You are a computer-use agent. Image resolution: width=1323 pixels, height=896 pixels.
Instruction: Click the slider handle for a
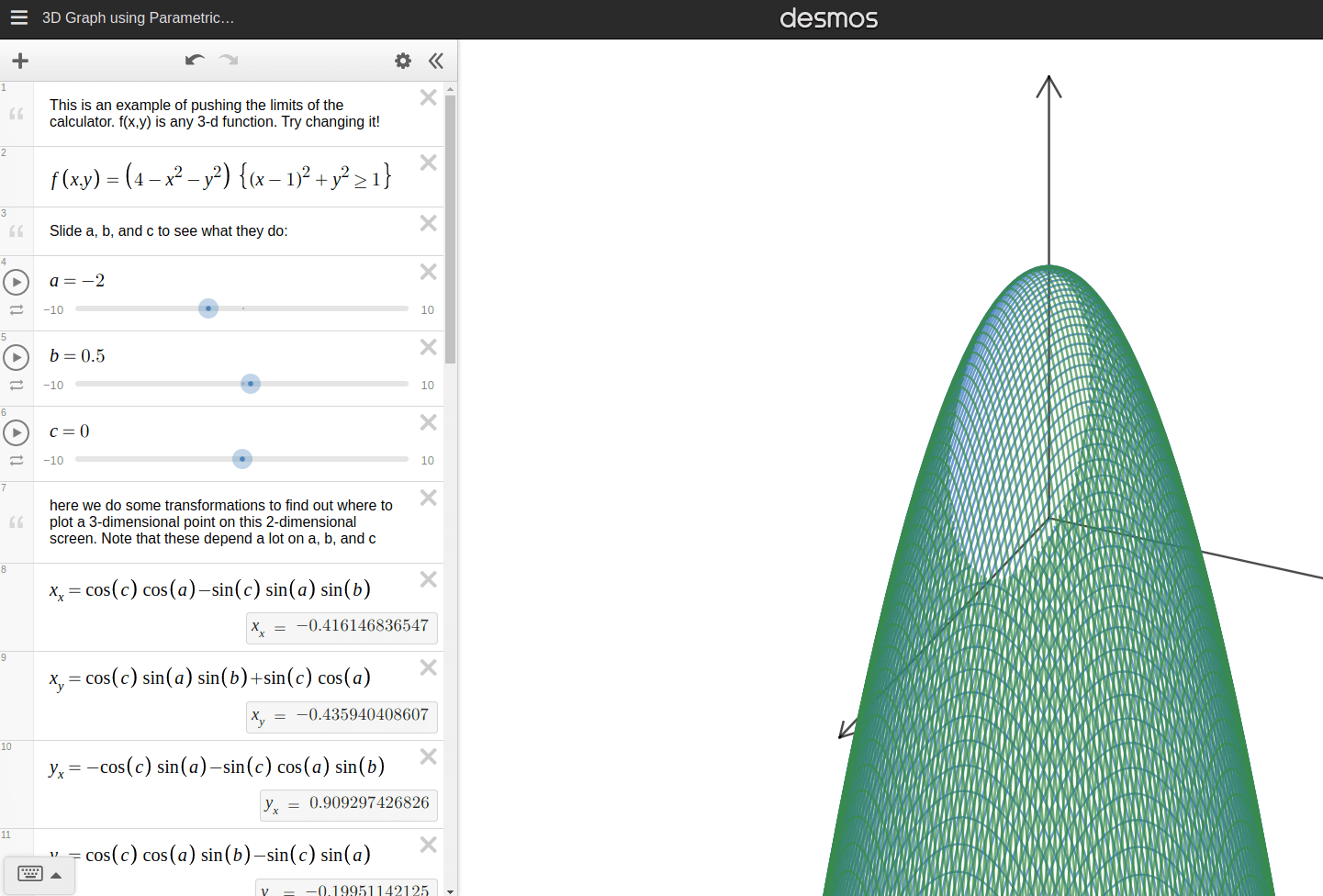coord(208,308)
